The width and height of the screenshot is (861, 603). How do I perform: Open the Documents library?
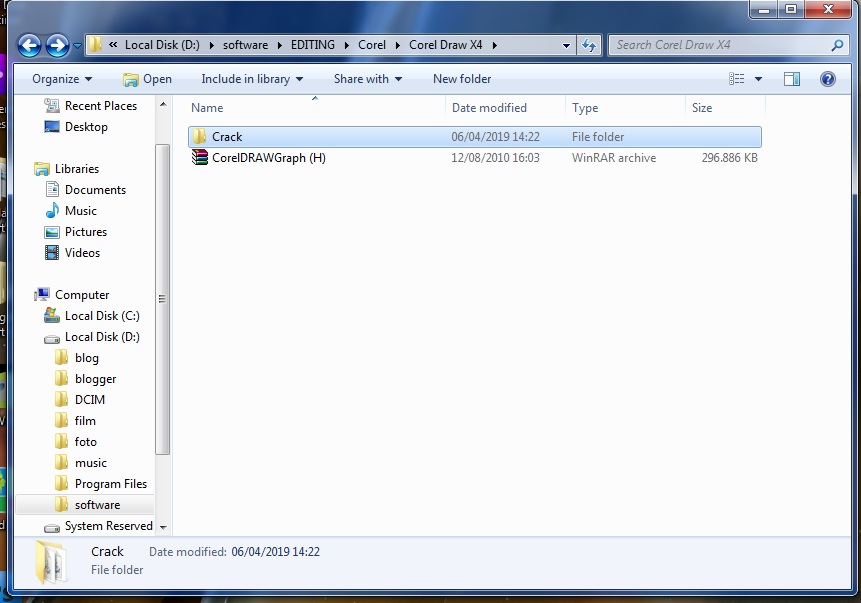[85, 190]
